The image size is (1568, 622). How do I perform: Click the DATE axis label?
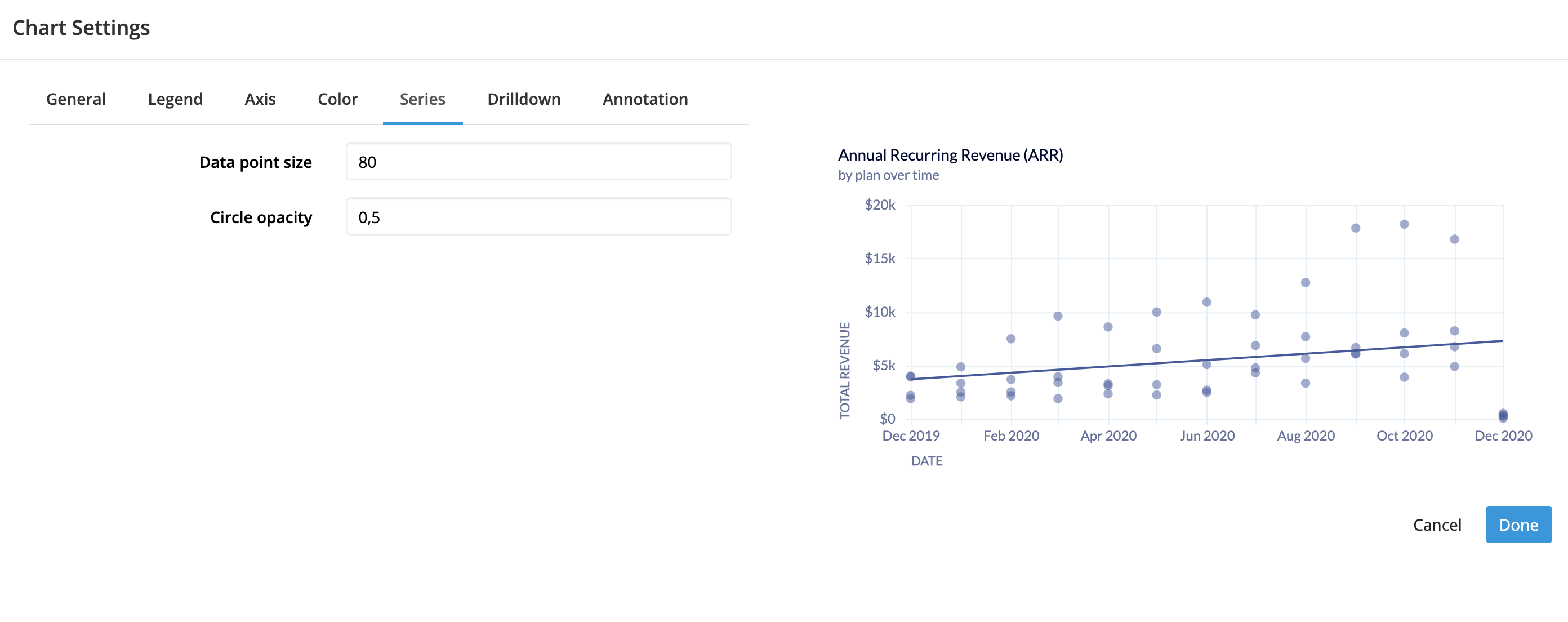tap(926, 461)
